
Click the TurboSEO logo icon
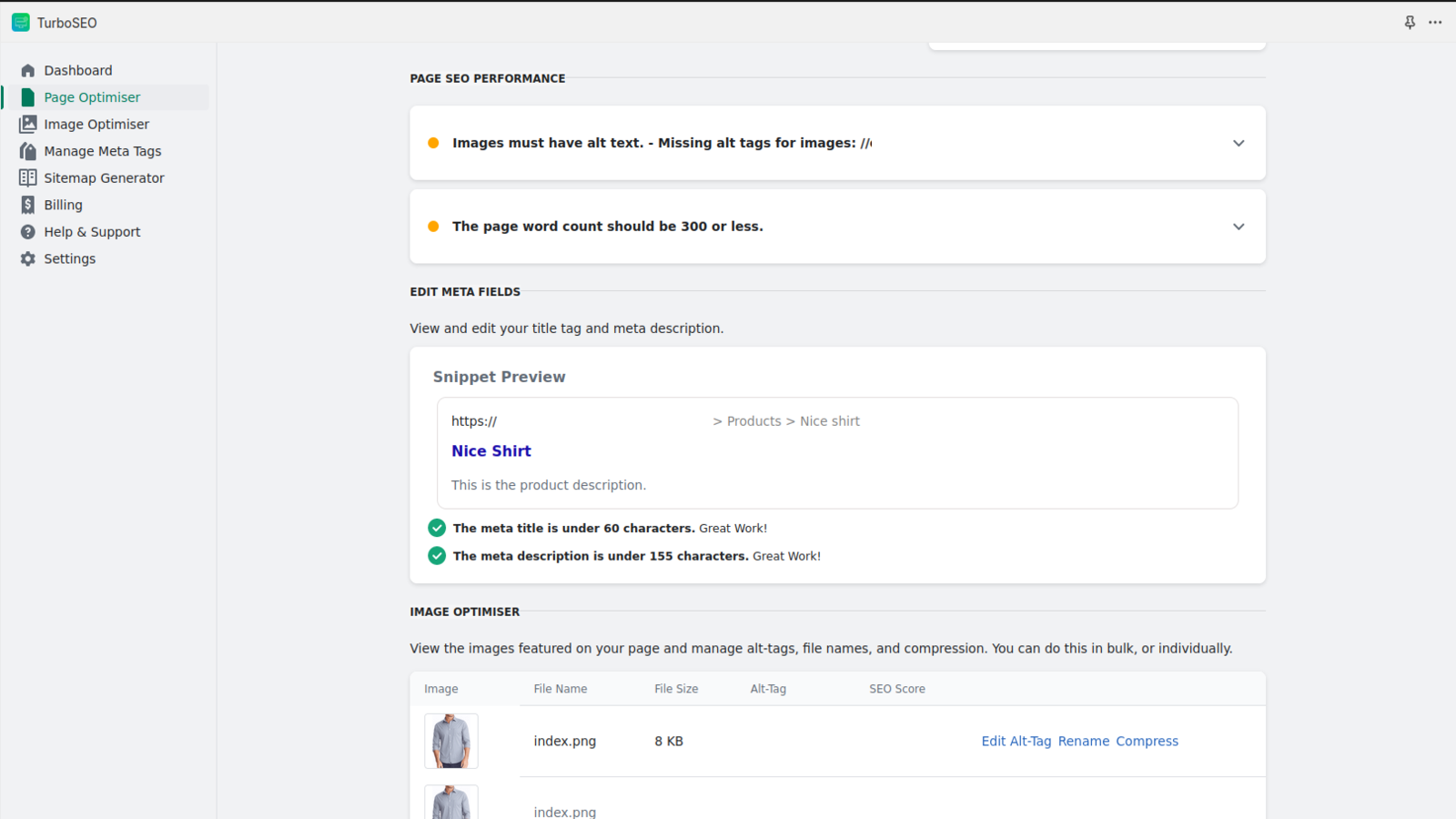pos(21,23)
